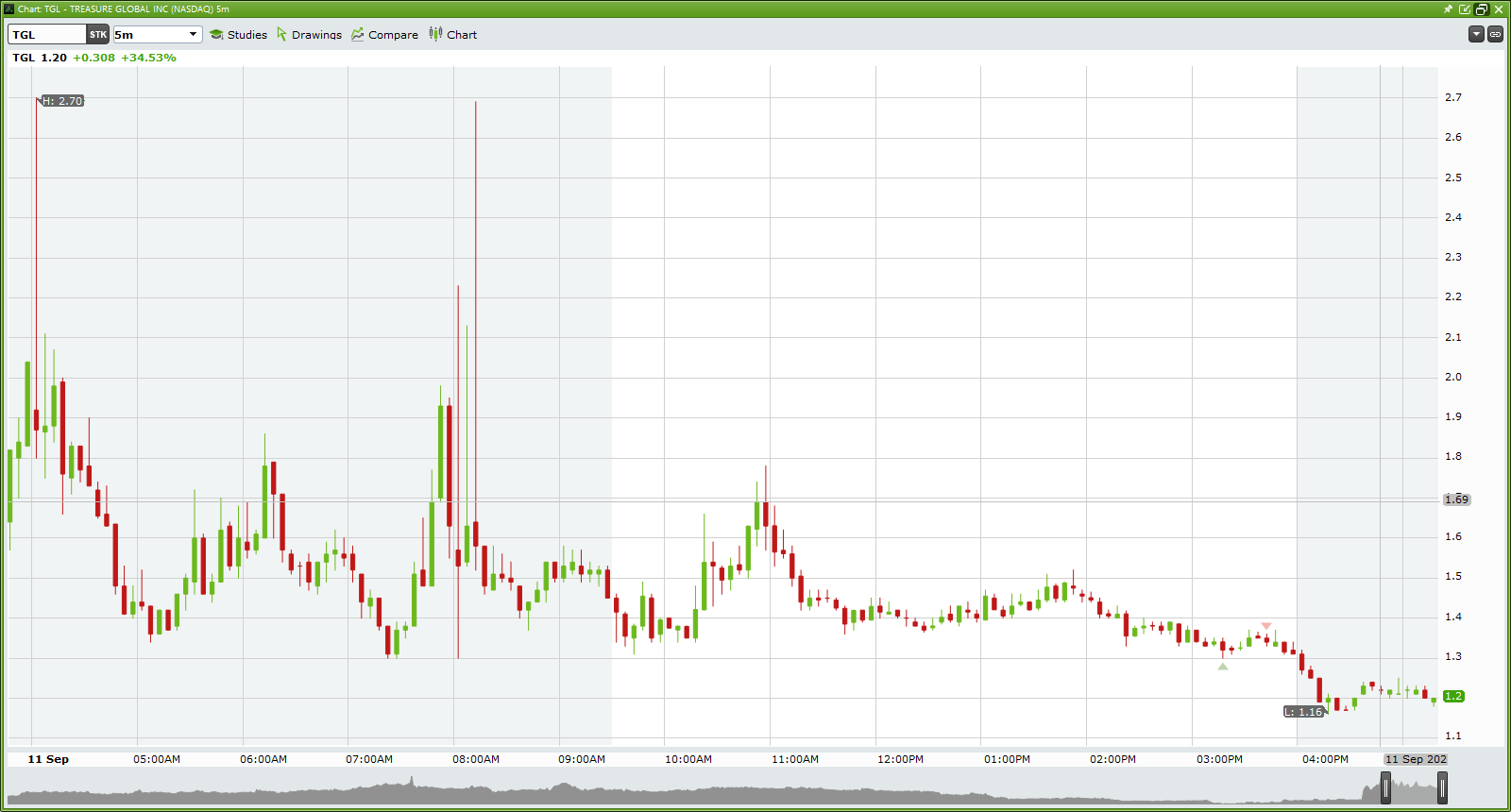Open the Drawings menu
Image resolution: width=1511 pixels, height=812 pixels.
point(316,35)
